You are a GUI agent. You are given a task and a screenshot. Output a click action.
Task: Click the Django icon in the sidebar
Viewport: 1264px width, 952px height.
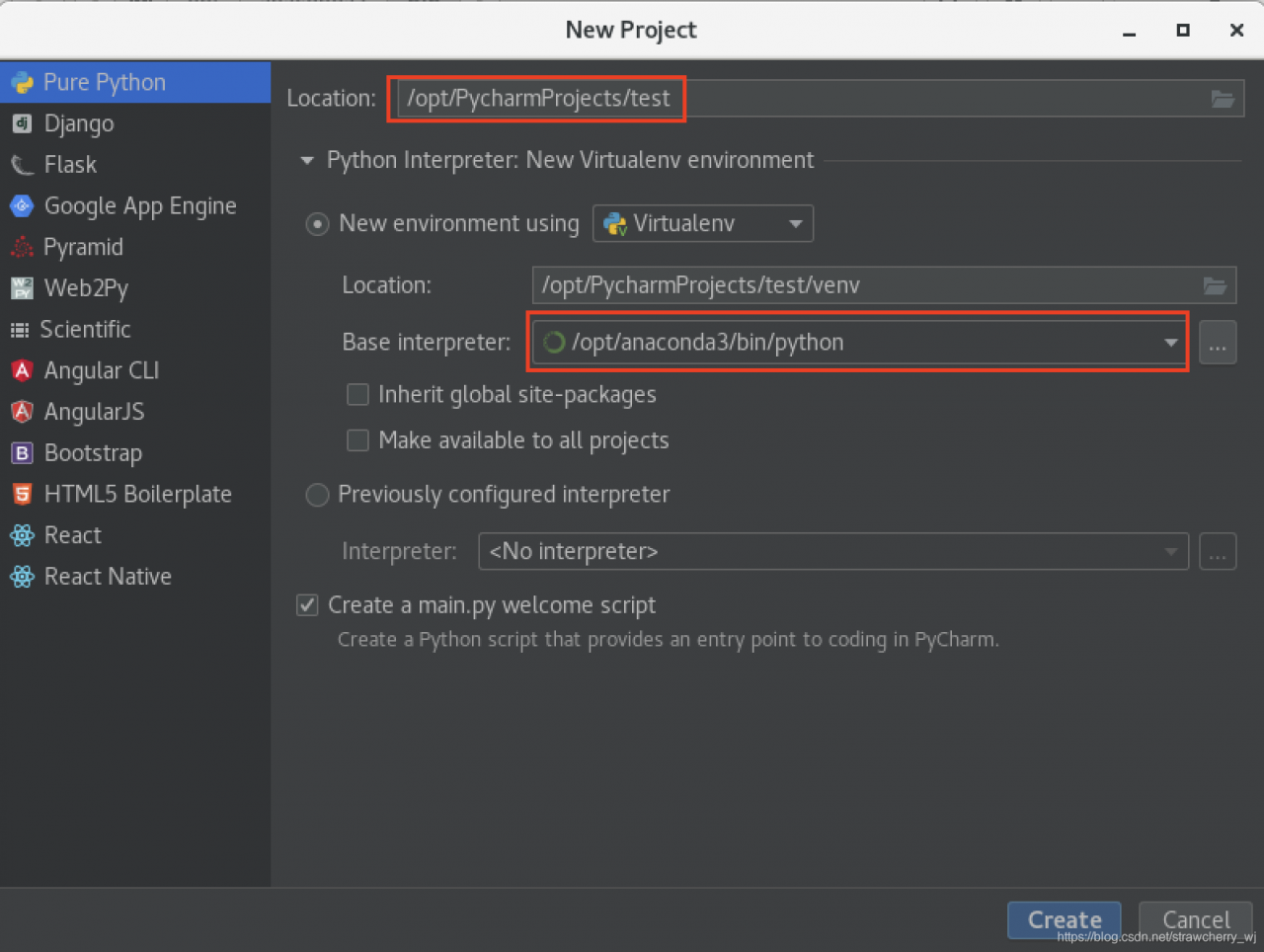(x=22, y=123)
